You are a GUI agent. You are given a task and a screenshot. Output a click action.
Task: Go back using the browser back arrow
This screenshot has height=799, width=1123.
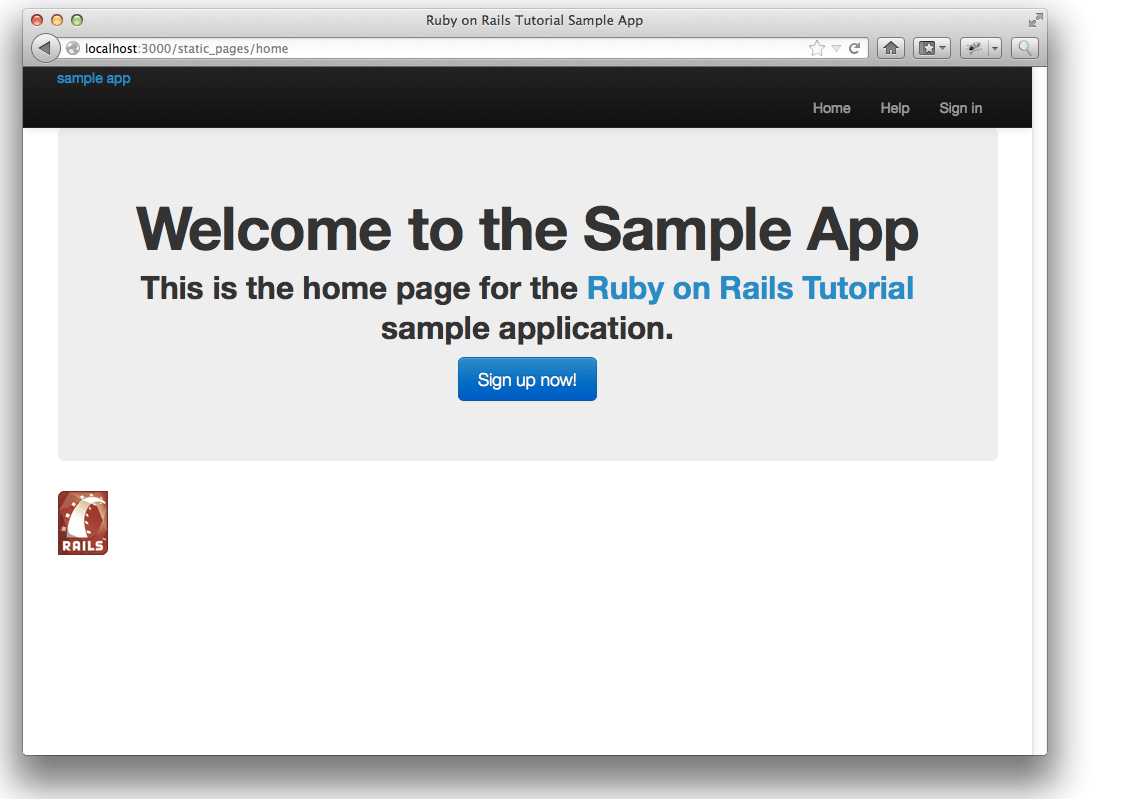45,47
